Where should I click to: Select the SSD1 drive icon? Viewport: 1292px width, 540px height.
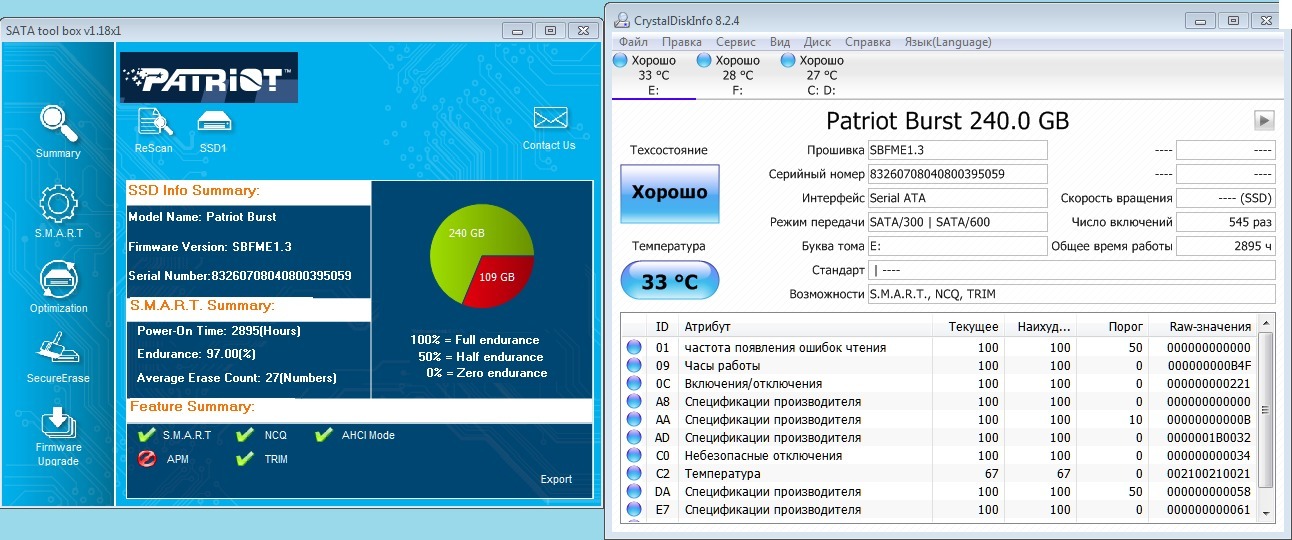point(214,123)
